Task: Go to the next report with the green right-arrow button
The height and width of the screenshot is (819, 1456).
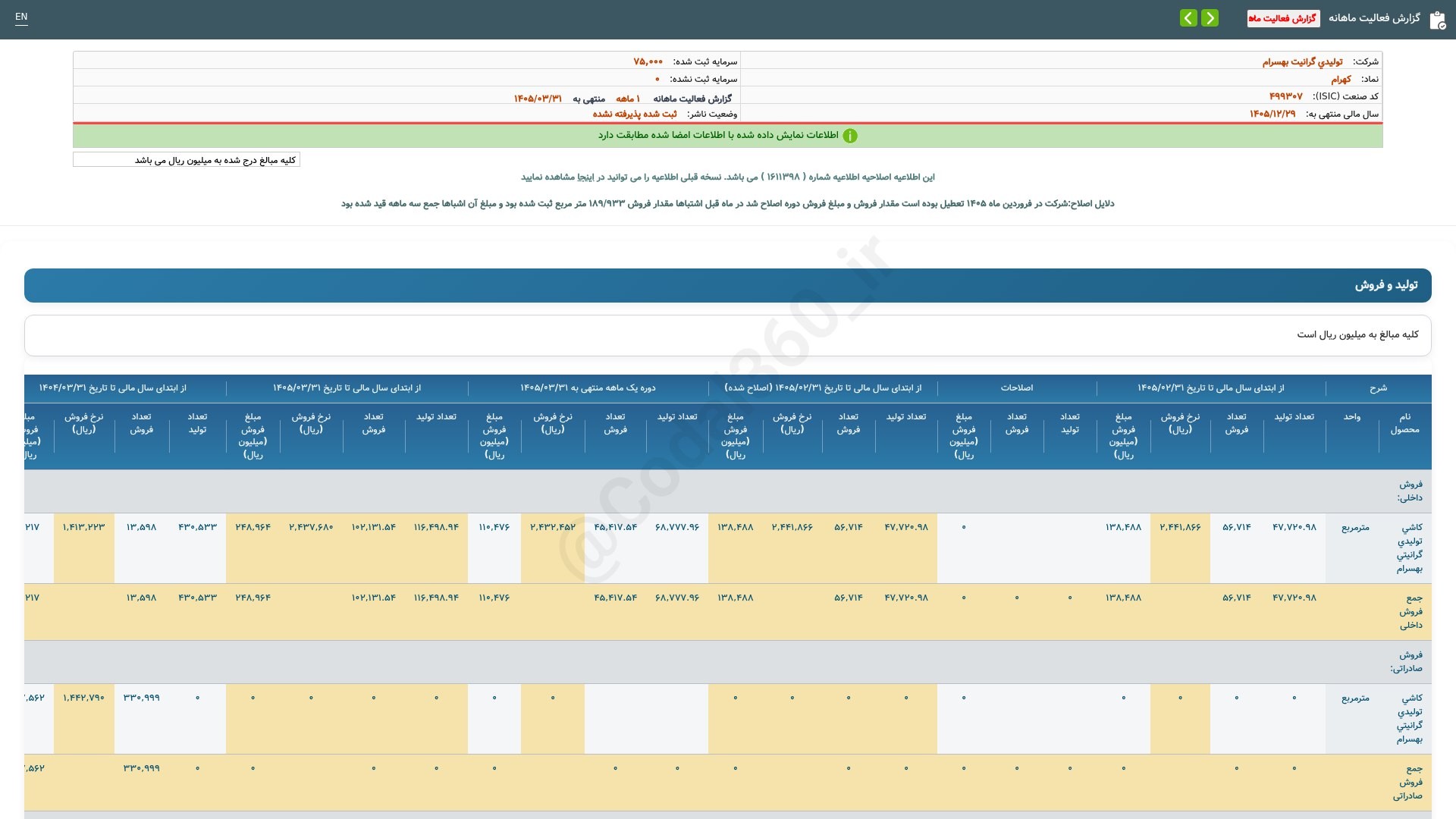Action: coord(1210,17)
